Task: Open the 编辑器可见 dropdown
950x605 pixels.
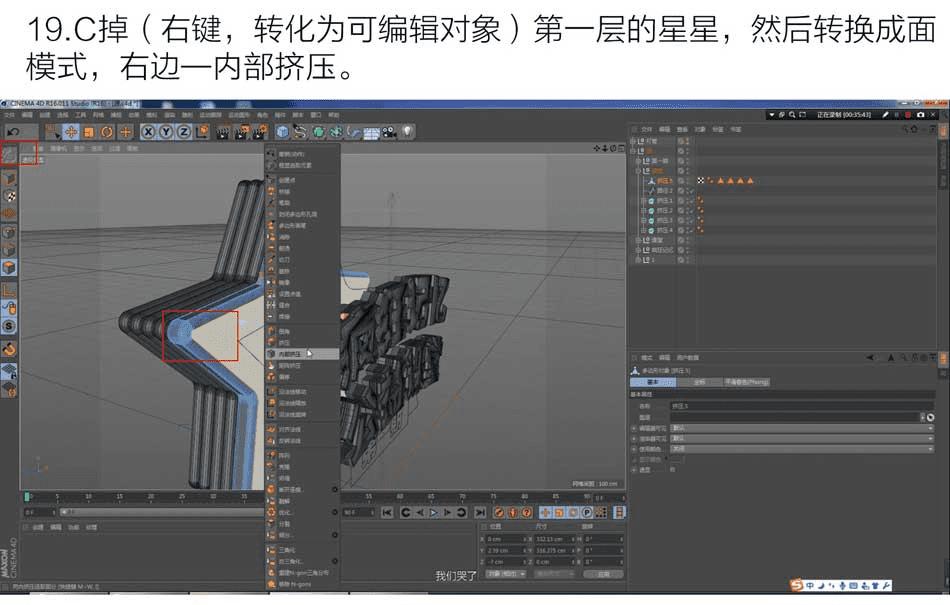Action: [802, 428]
